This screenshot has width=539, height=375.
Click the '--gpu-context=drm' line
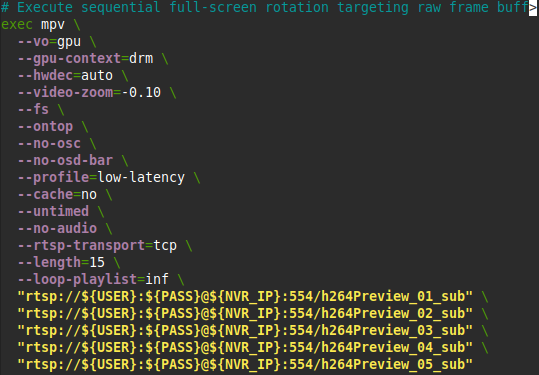[85, 58]
